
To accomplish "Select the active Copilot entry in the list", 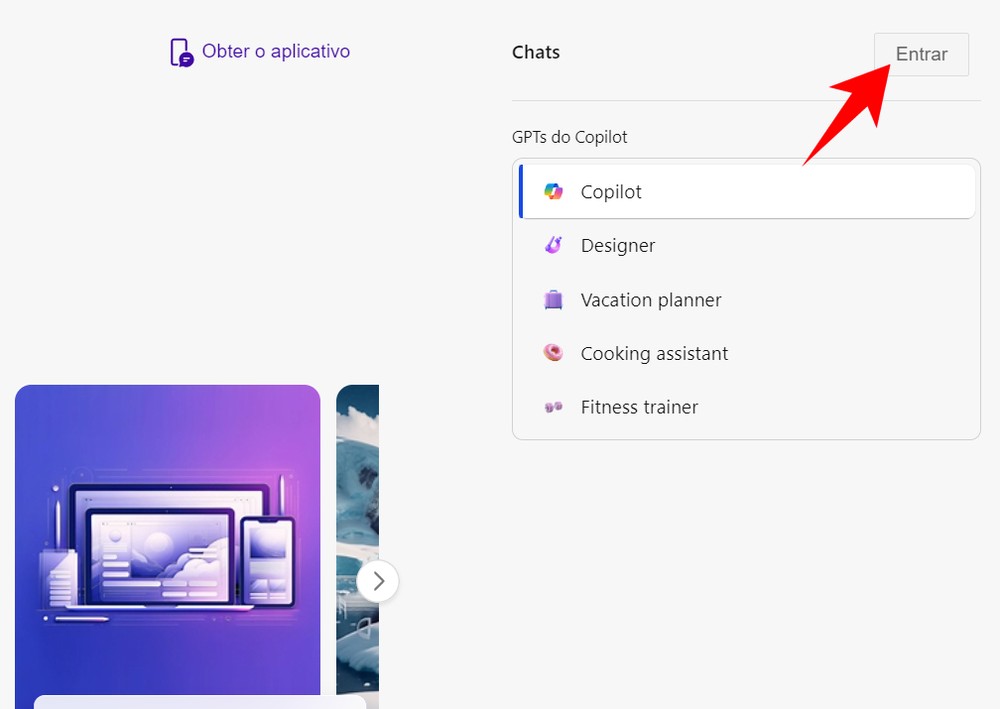I will pyautogui.click(x=611, y=191).
